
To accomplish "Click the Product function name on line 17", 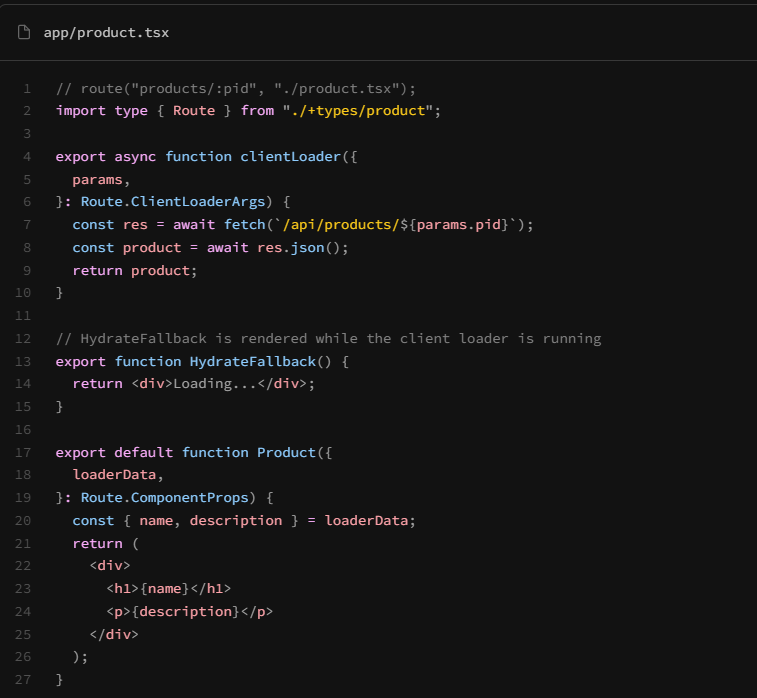I will point(286,453).
